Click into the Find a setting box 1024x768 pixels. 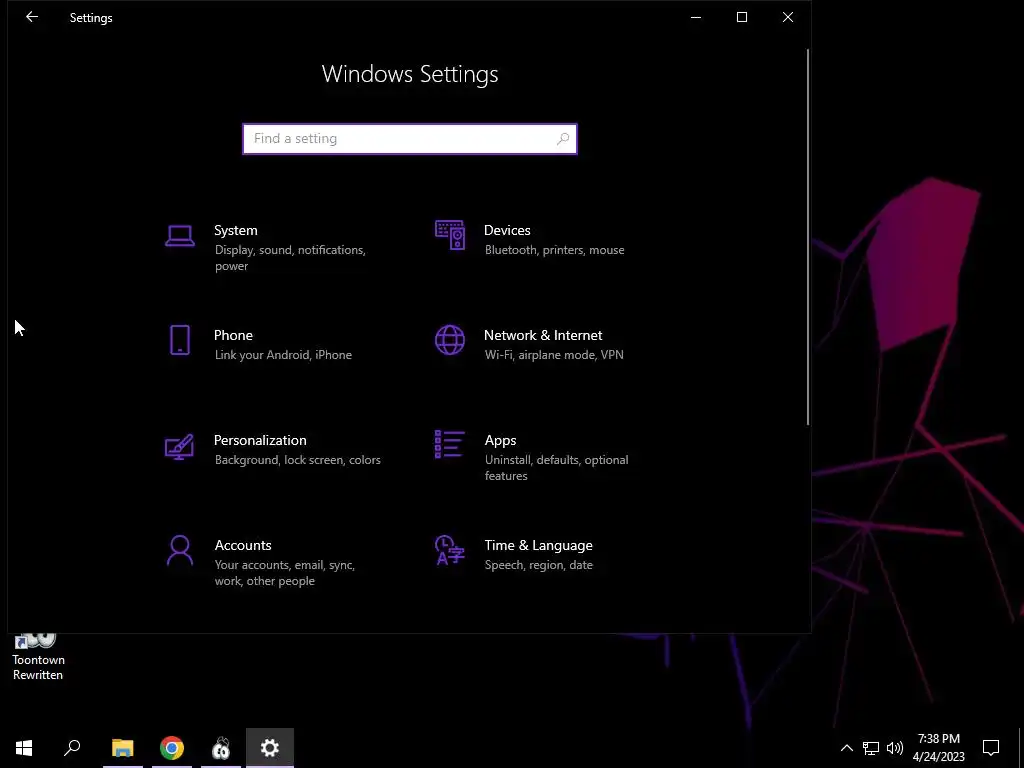click(x=409, y=138)
